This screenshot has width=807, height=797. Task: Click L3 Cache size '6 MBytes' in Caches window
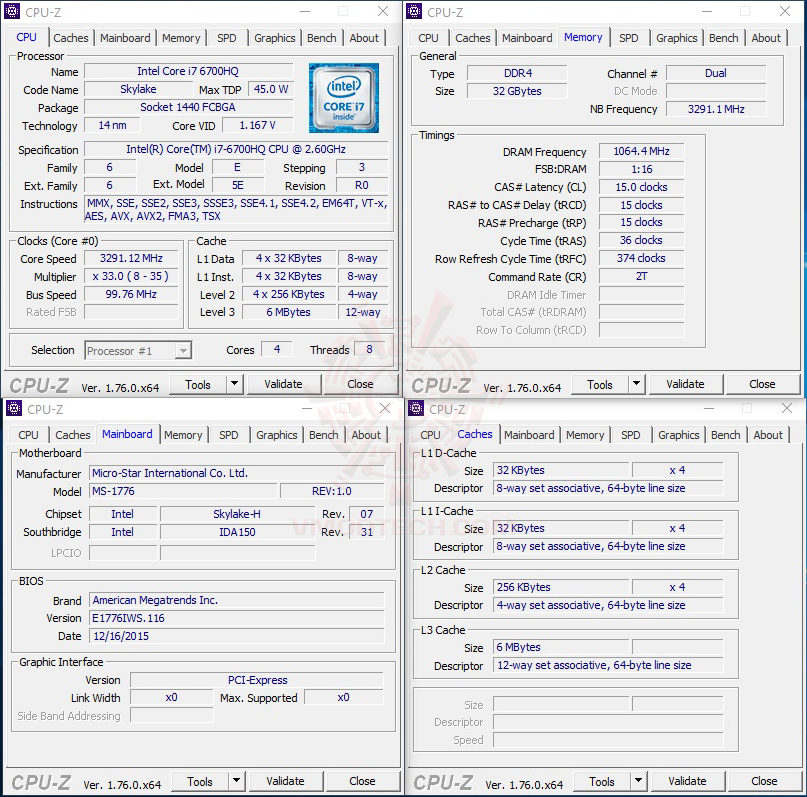click(x=562, y=647)
